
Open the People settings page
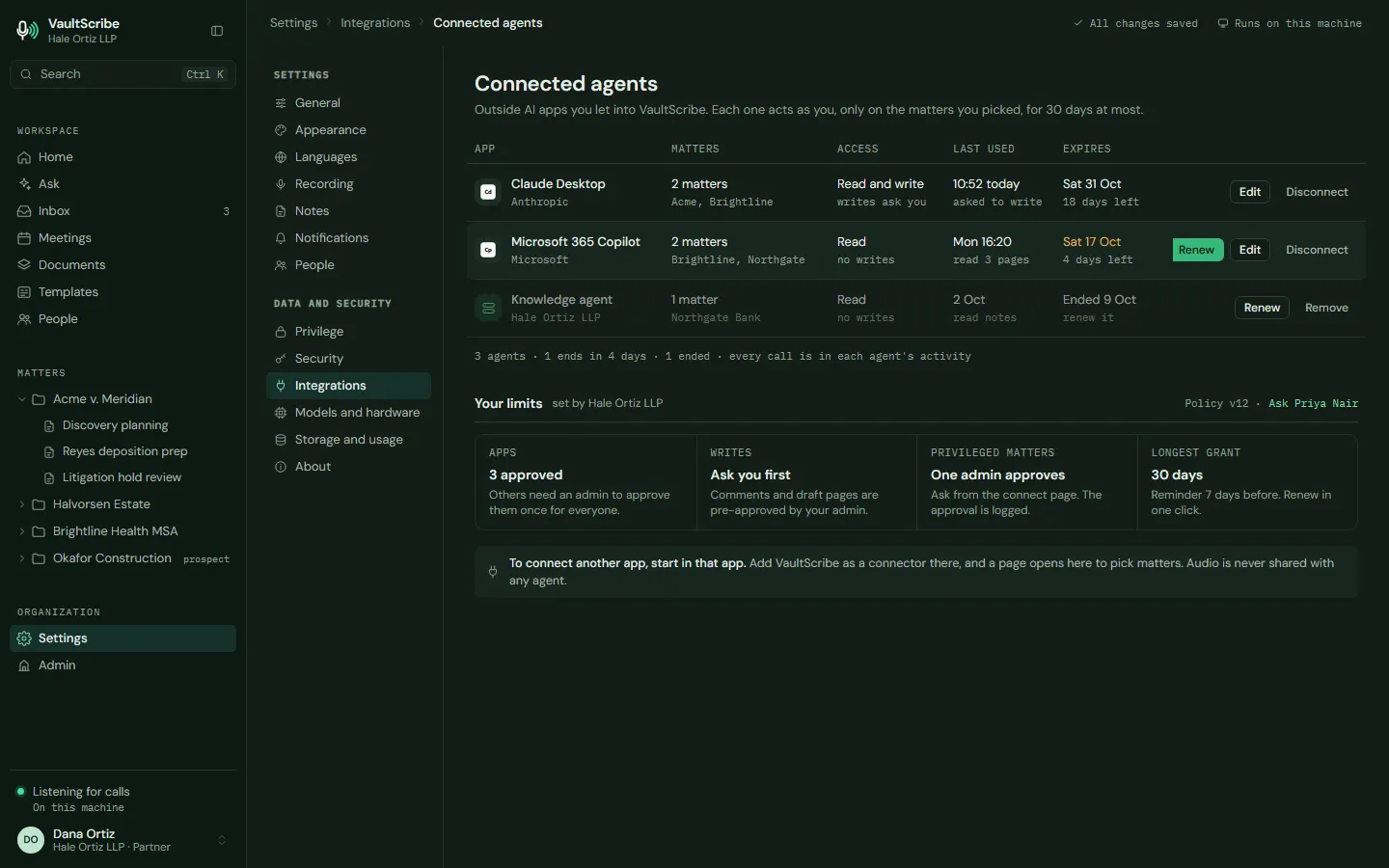click(x=348, y=265)
